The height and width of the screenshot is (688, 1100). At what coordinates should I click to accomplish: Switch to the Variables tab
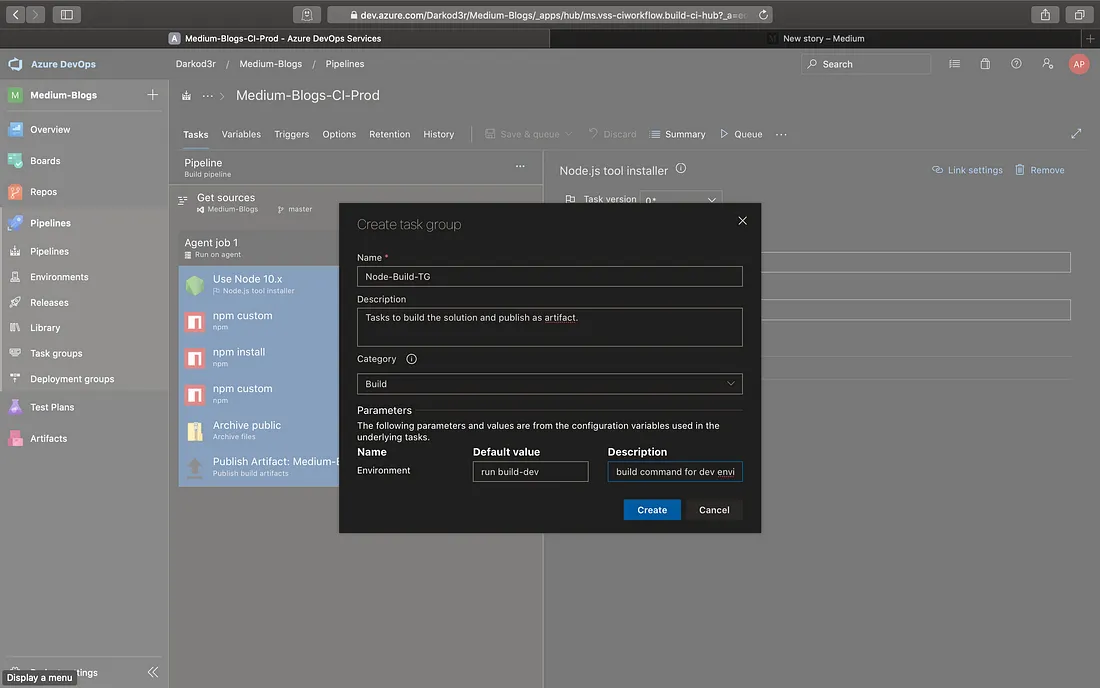[x=241, y=134]
